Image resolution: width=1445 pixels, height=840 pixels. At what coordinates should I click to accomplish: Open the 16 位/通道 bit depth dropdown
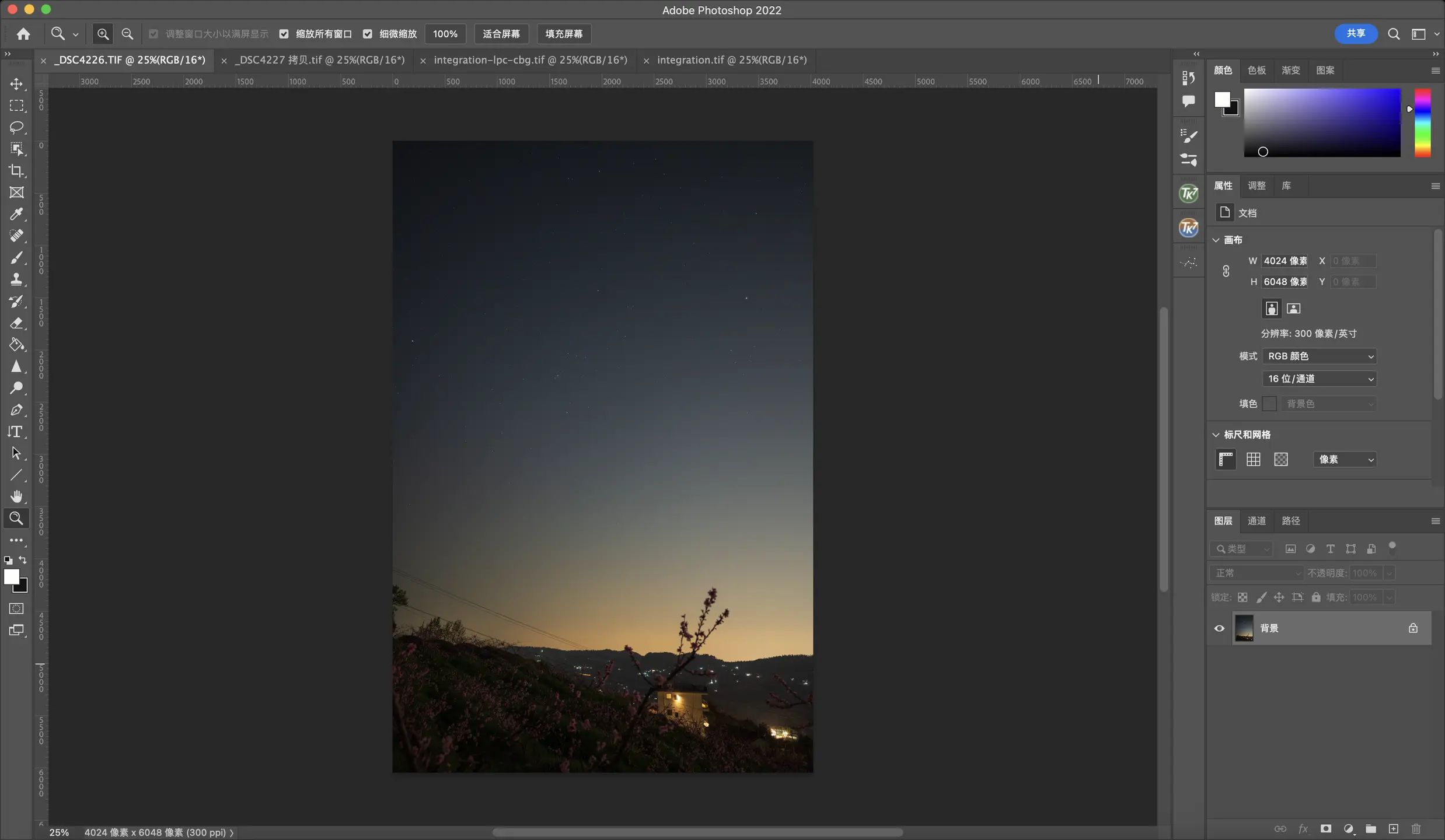pyautogui.click(x=1319, y=379)
